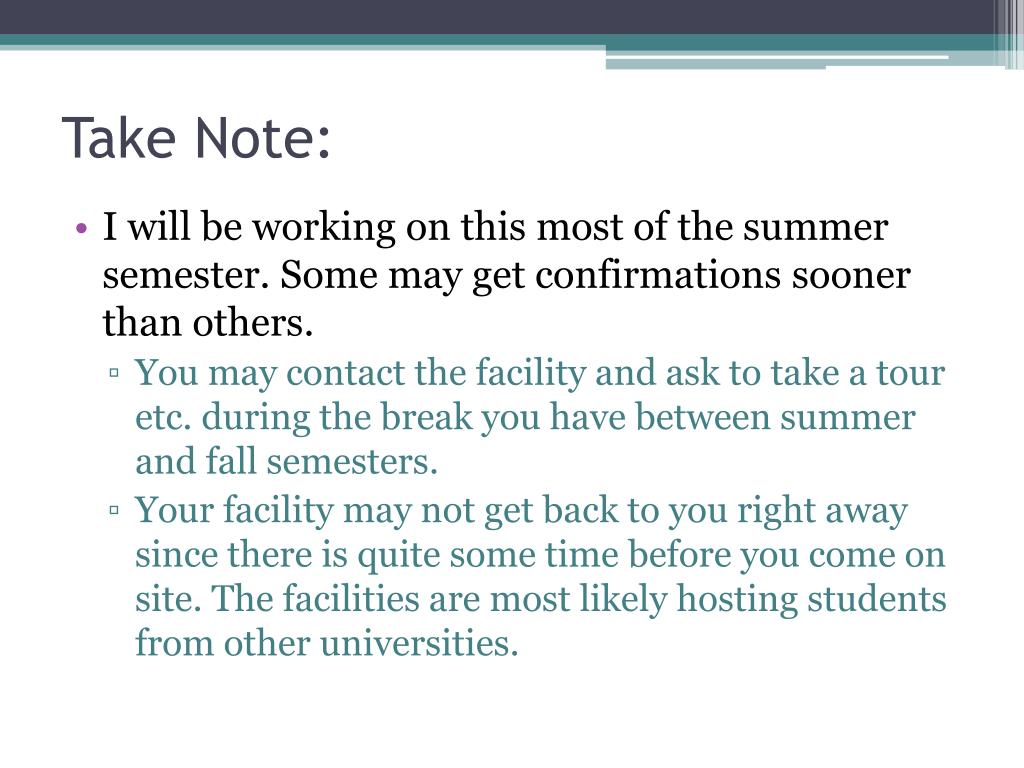Click the line 'site. The facilities are most likely'
The width and height of the screenshot is (1024, 768).
tap(541, 599)
